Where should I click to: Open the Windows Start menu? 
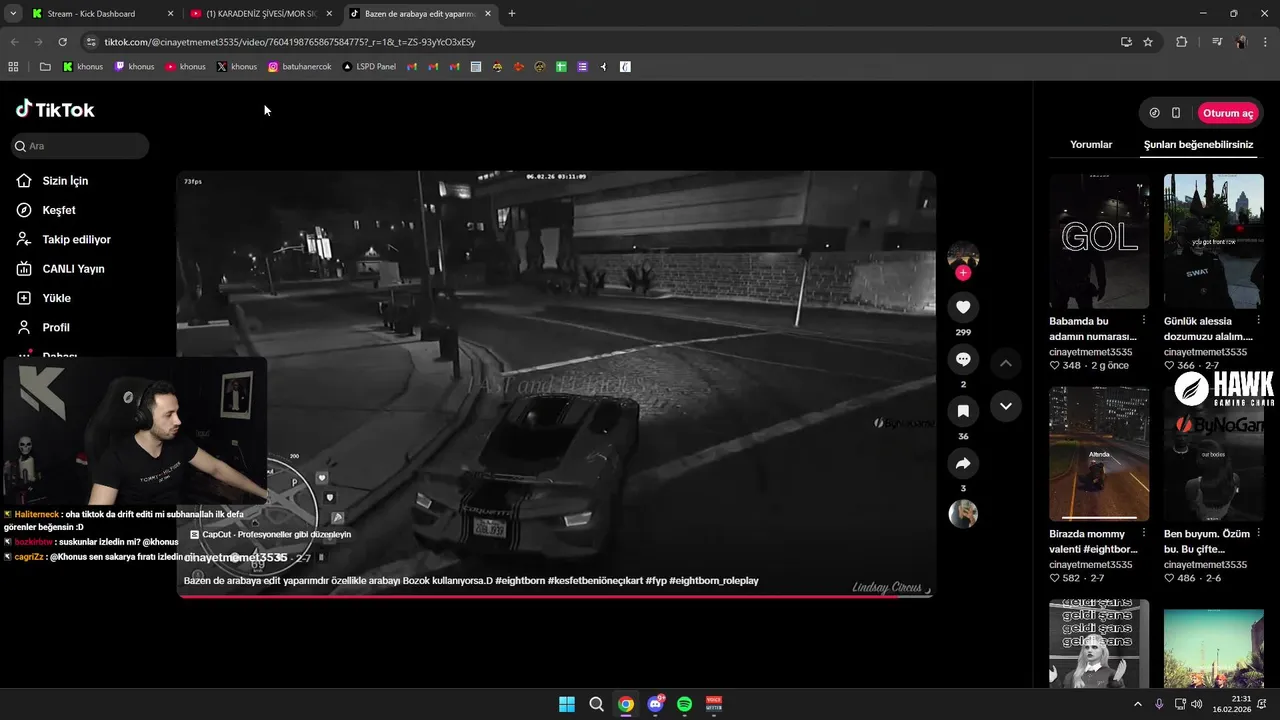(567, 704)
